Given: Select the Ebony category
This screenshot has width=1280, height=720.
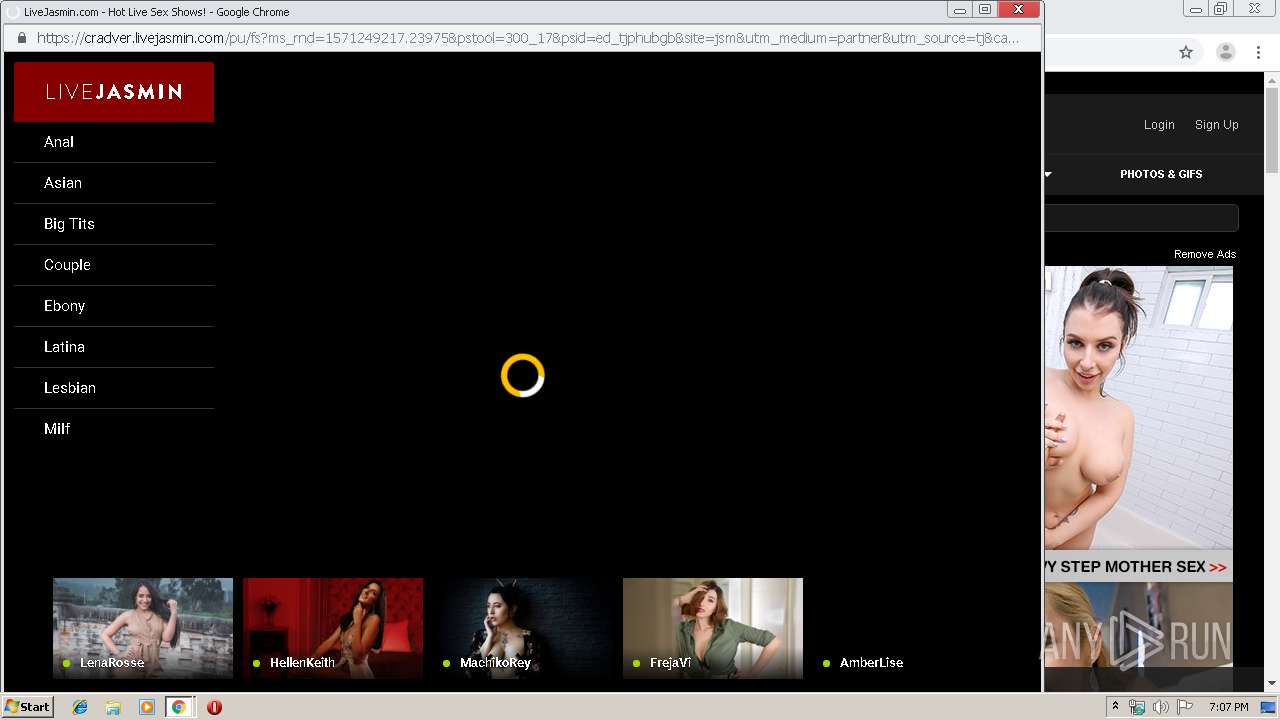Looking at the screenshot, I should pos(114,306).
